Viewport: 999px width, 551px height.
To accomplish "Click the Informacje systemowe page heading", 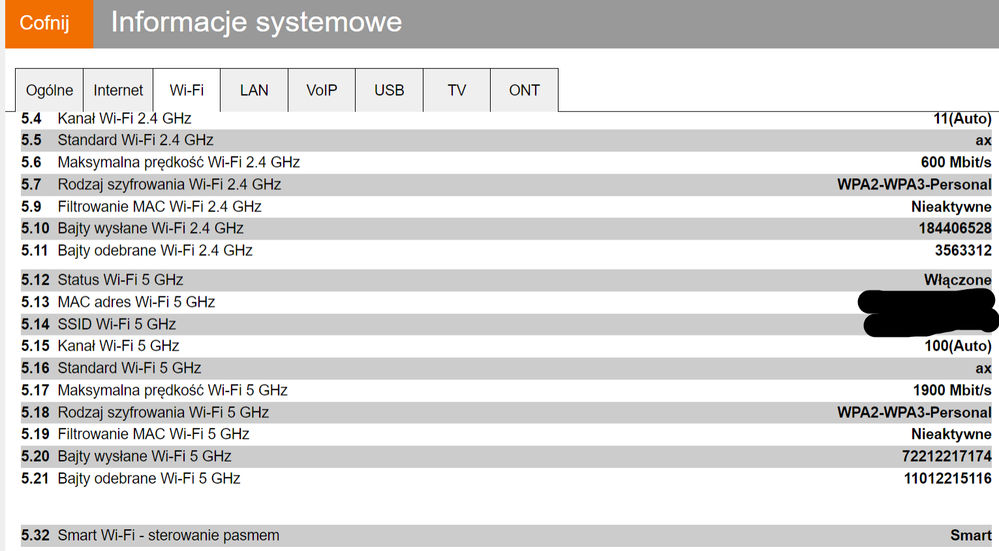I will coord(256,22).
